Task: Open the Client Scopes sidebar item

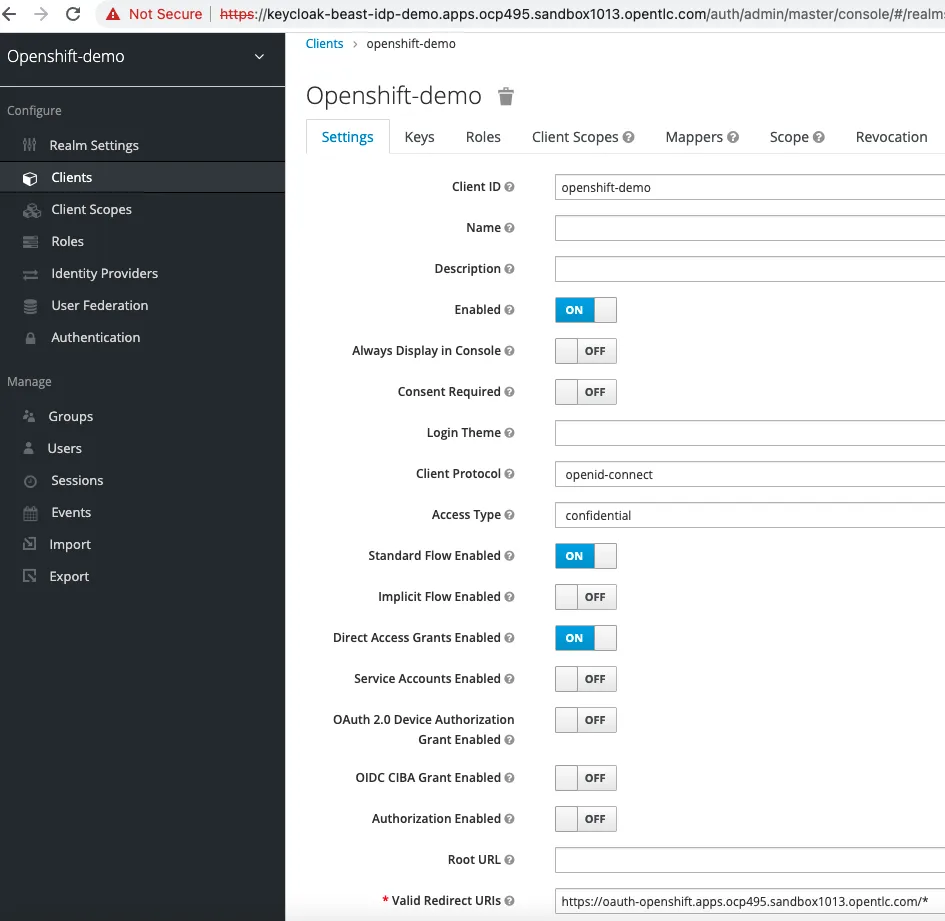Action: (92, 209)
